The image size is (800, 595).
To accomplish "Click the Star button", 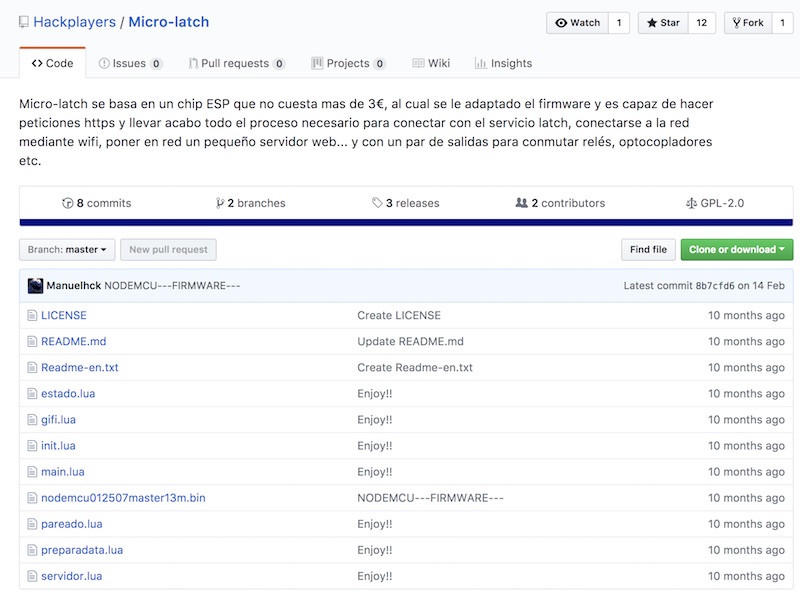I will 663,23.
